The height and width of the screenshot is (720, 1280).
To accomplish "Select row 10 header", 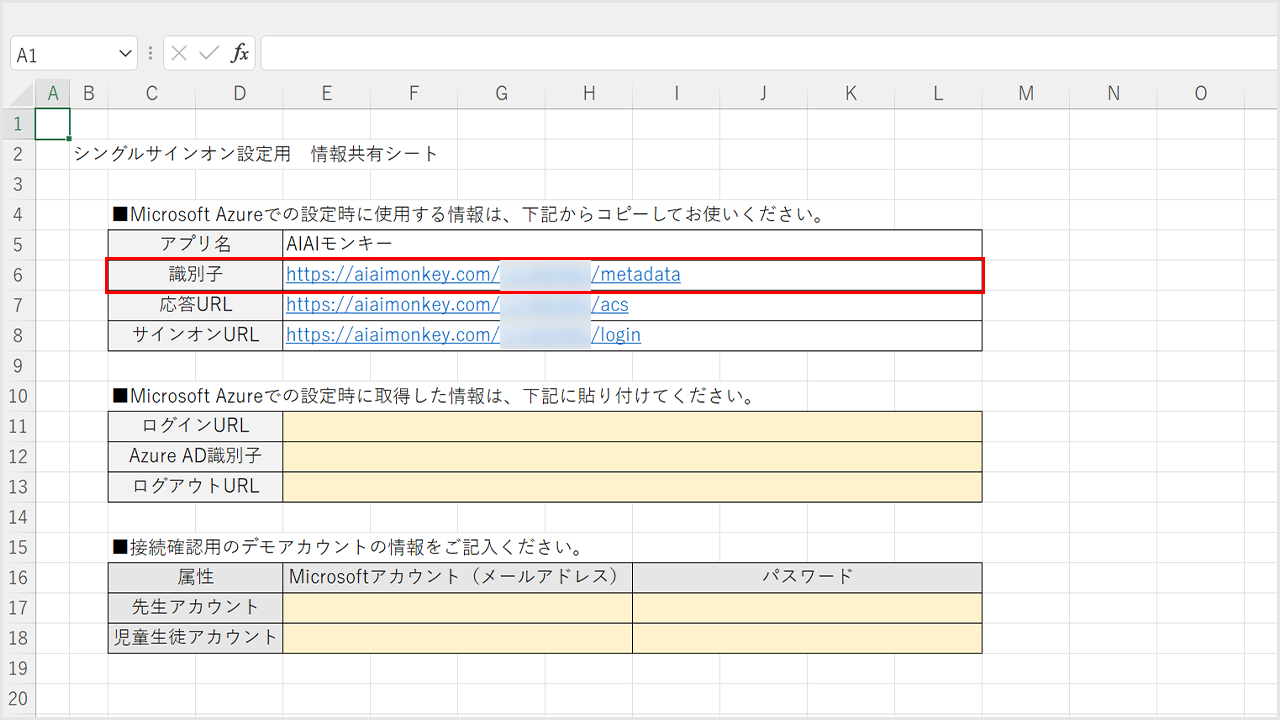I will (18, 396).
